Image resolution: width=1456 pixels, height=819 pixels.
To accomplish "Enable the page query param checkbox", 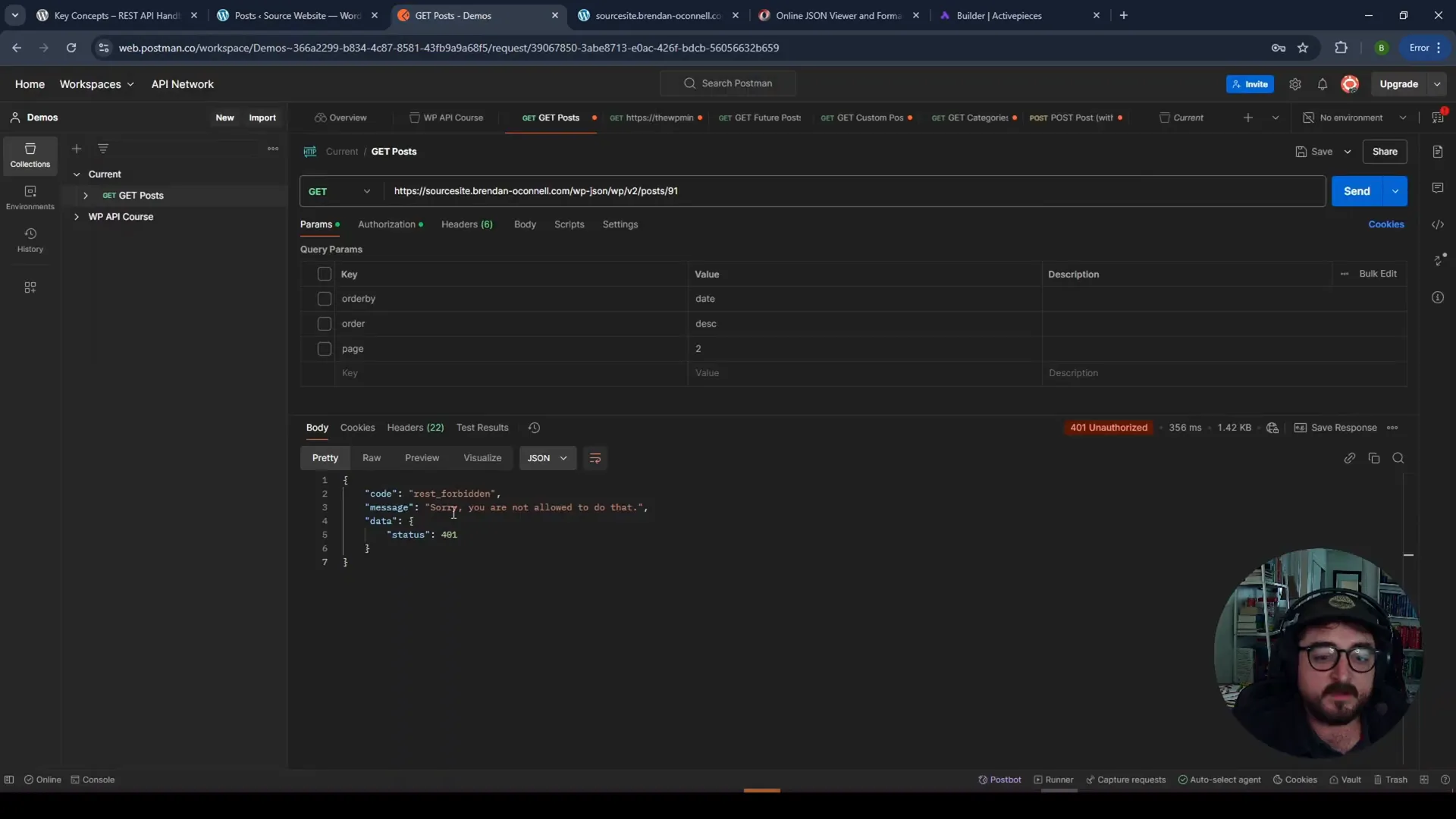I will pos(325,349).
